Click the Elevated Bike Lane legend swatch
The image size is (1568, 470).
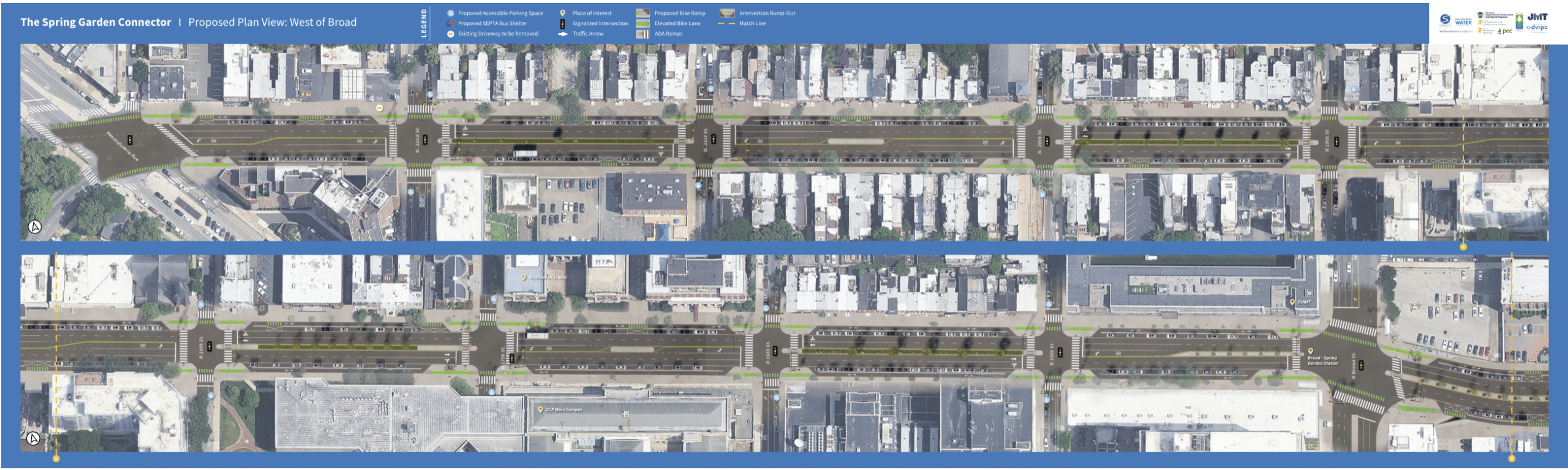[643, 23]
